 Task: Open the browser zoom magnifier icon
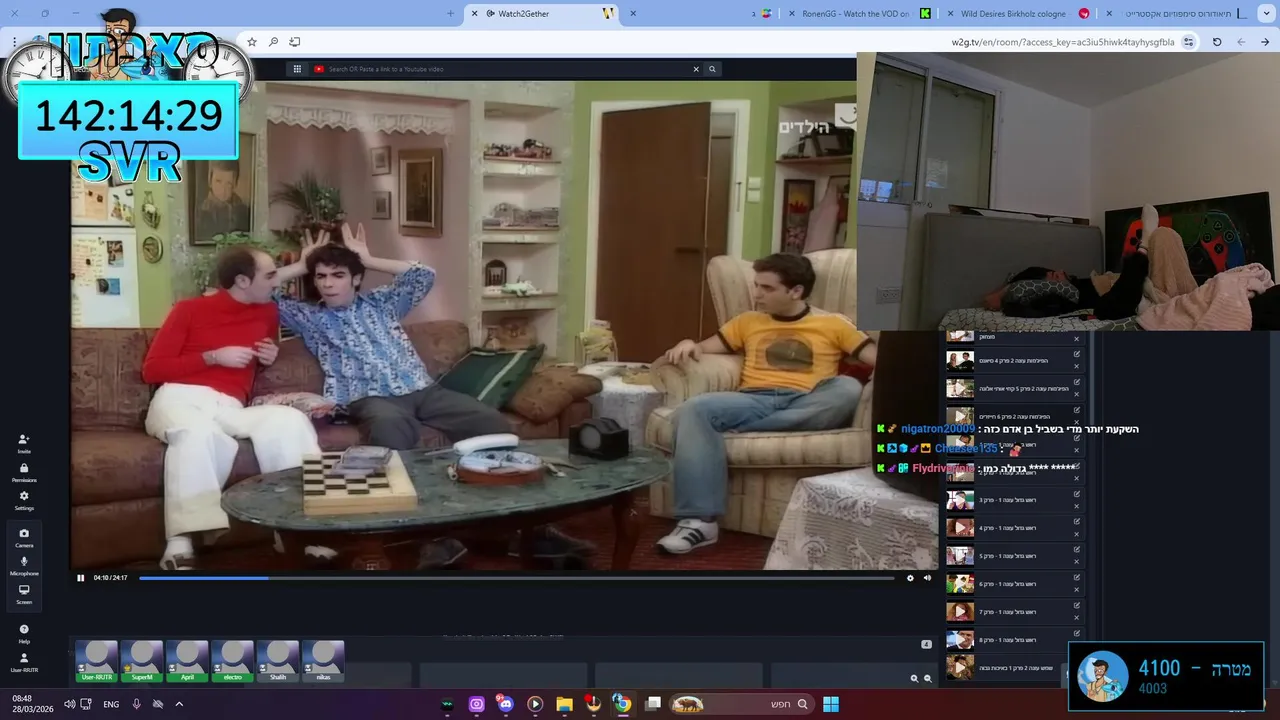pyautogui.click(x=273, y=42)
